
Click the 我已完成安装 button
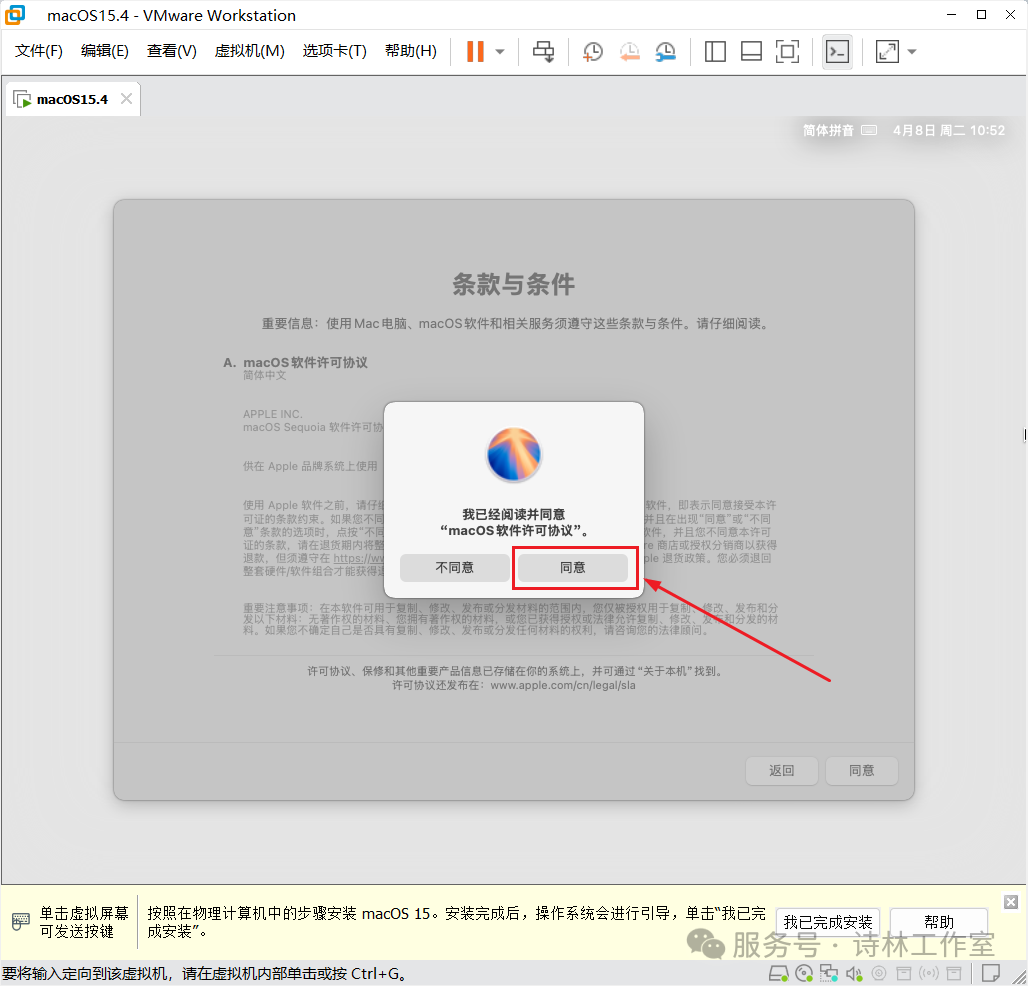pos(828,922)
